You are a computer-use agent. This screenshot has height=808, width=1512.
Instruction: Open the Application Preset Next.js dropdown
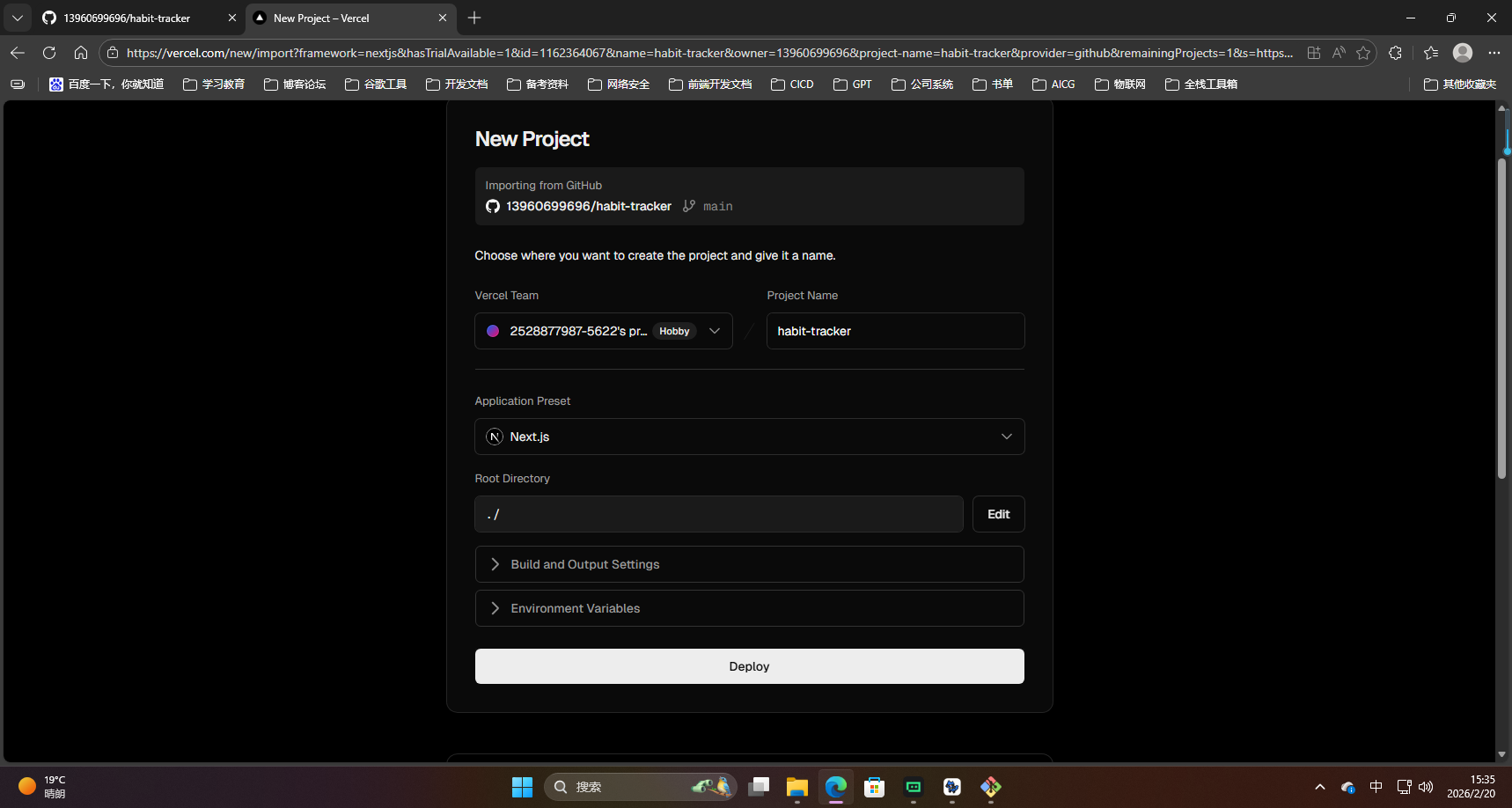point(749,437)
